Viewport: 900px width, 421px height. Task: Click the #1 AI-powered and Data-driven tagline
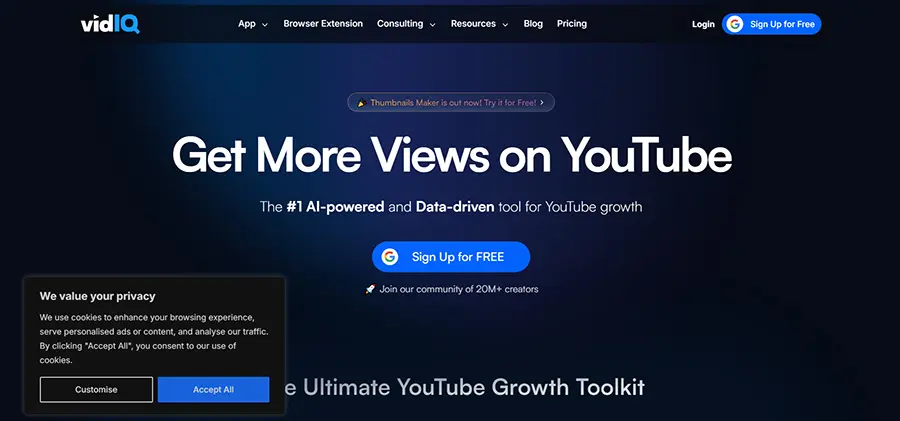point(451,207)
